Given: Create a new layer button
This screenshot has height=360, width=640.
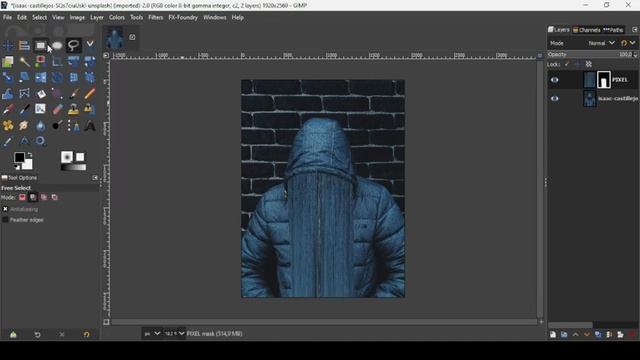Looking at the screenshot, I should [553, 335].
